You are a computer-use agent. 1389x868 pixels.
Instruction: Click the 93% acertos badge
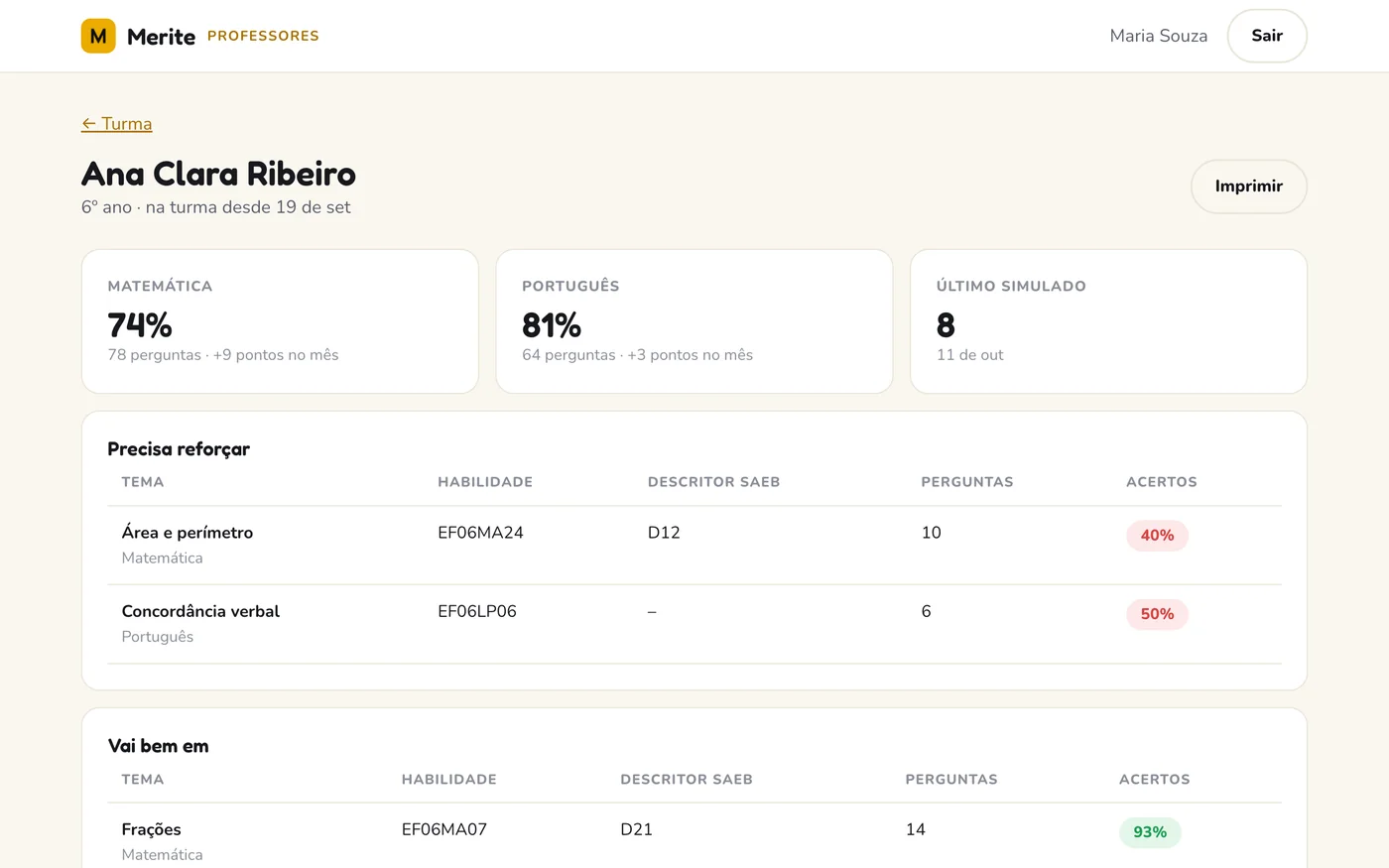click(x=1150, y=832)
